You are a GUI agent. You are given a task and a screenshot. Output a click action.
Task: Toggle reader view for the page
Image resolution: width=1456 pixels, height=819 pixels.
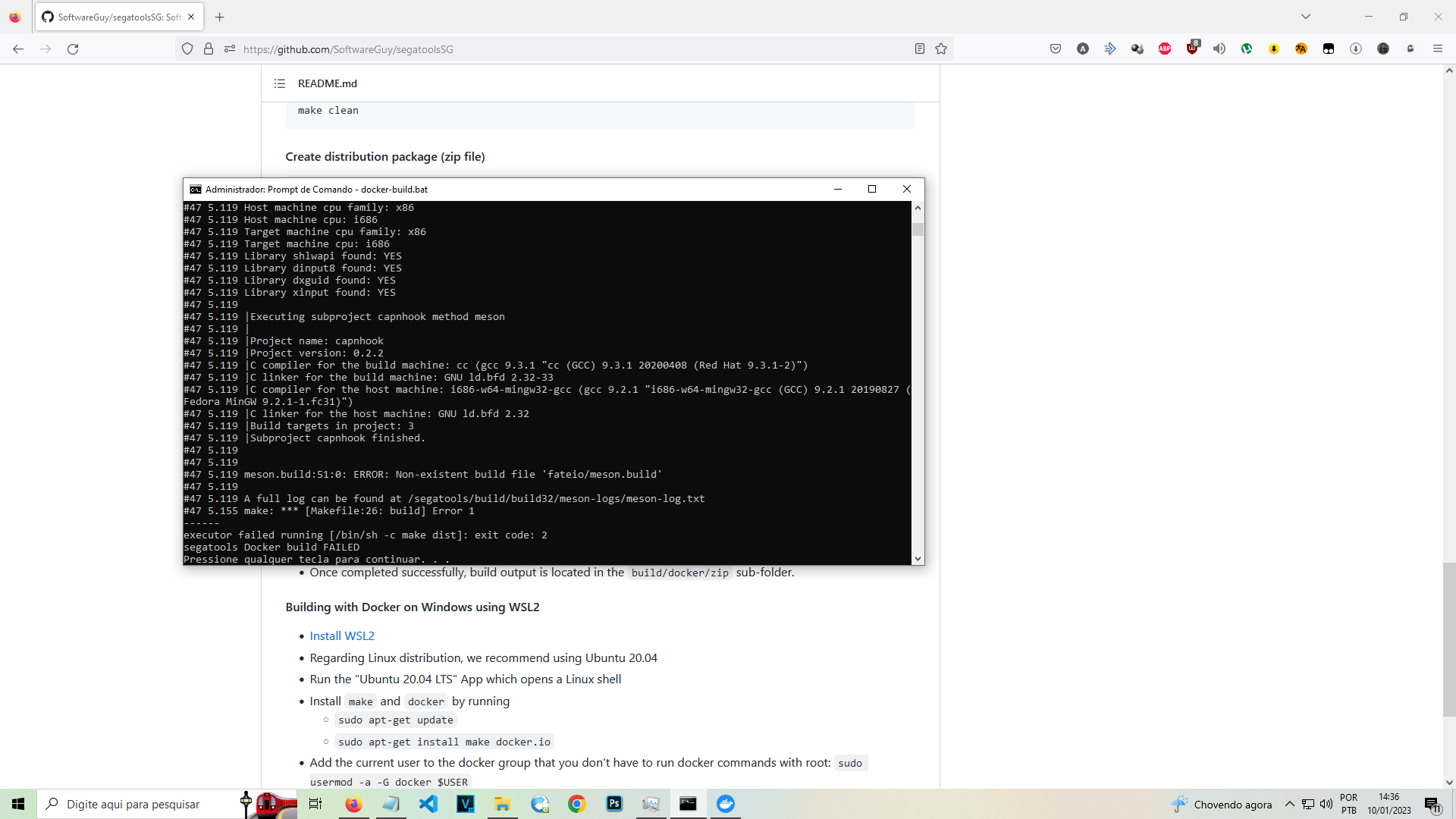[919, 48]
